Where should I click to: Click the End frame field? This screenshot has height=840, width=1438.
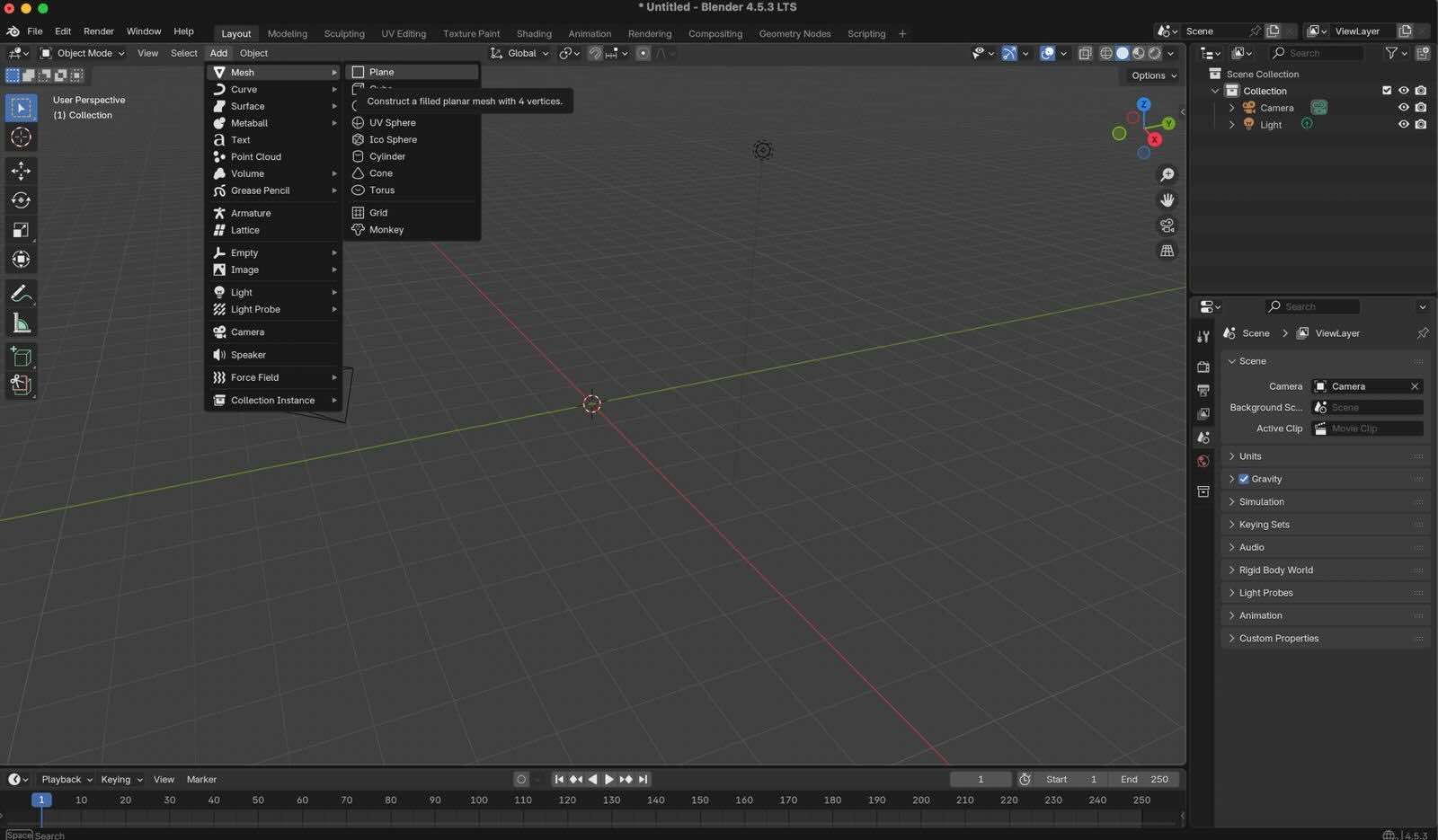pyautogui.click(x=1144, y=780)
